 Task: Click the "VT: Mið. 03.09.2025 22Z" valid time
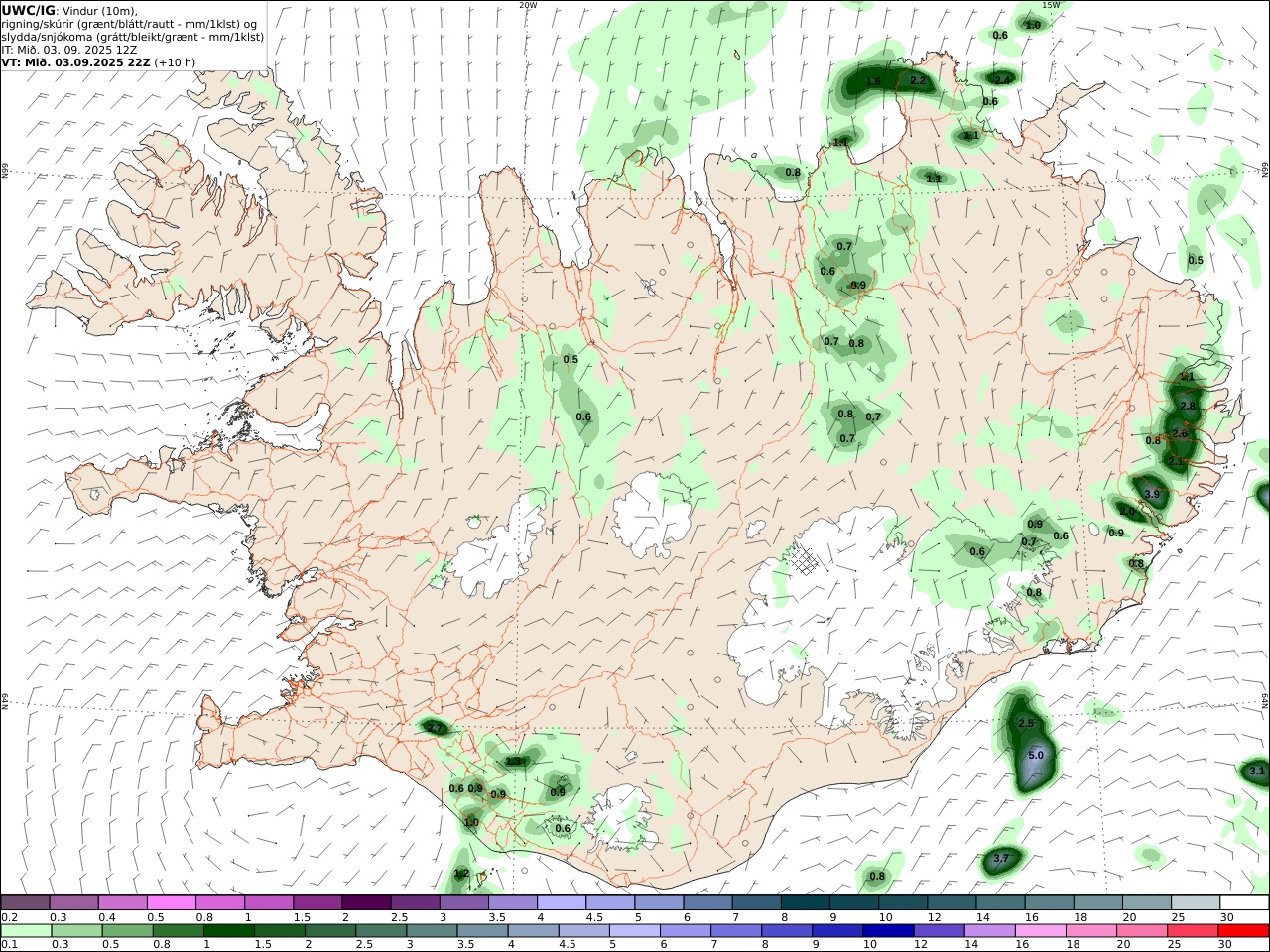tap(75, 61)
